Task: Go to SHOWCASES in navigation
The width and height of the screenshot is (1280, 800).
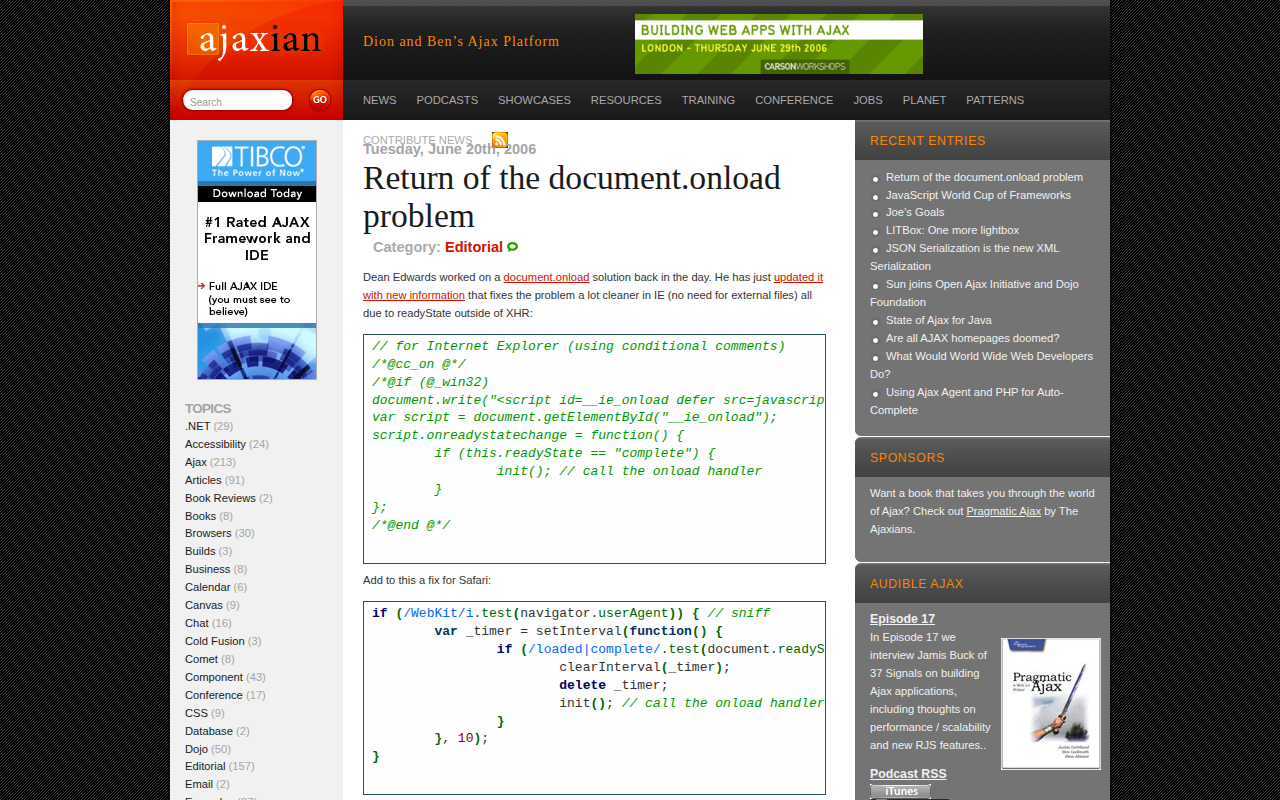Action: pyautogui.click(x=534, y=100)
